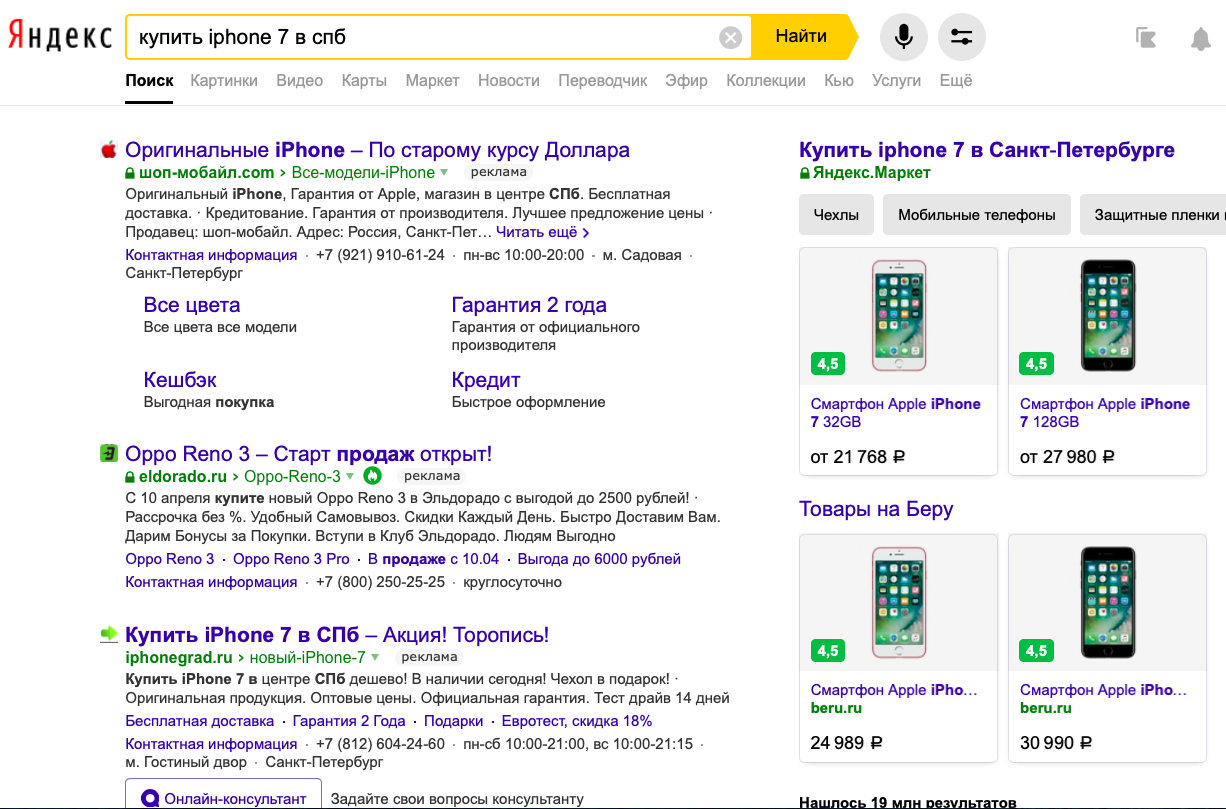1226x809 pixels.
Task: Open the Услуги tab
Action: (x=897, y=80)
